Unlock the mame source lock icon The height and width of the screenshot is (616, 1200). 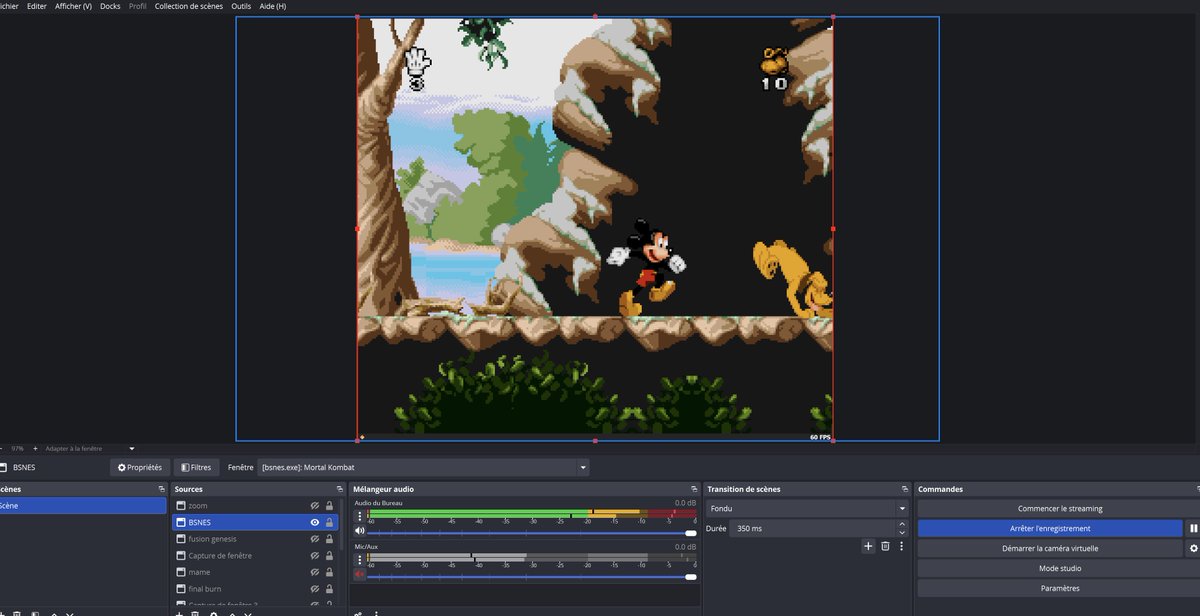point(330,572)
